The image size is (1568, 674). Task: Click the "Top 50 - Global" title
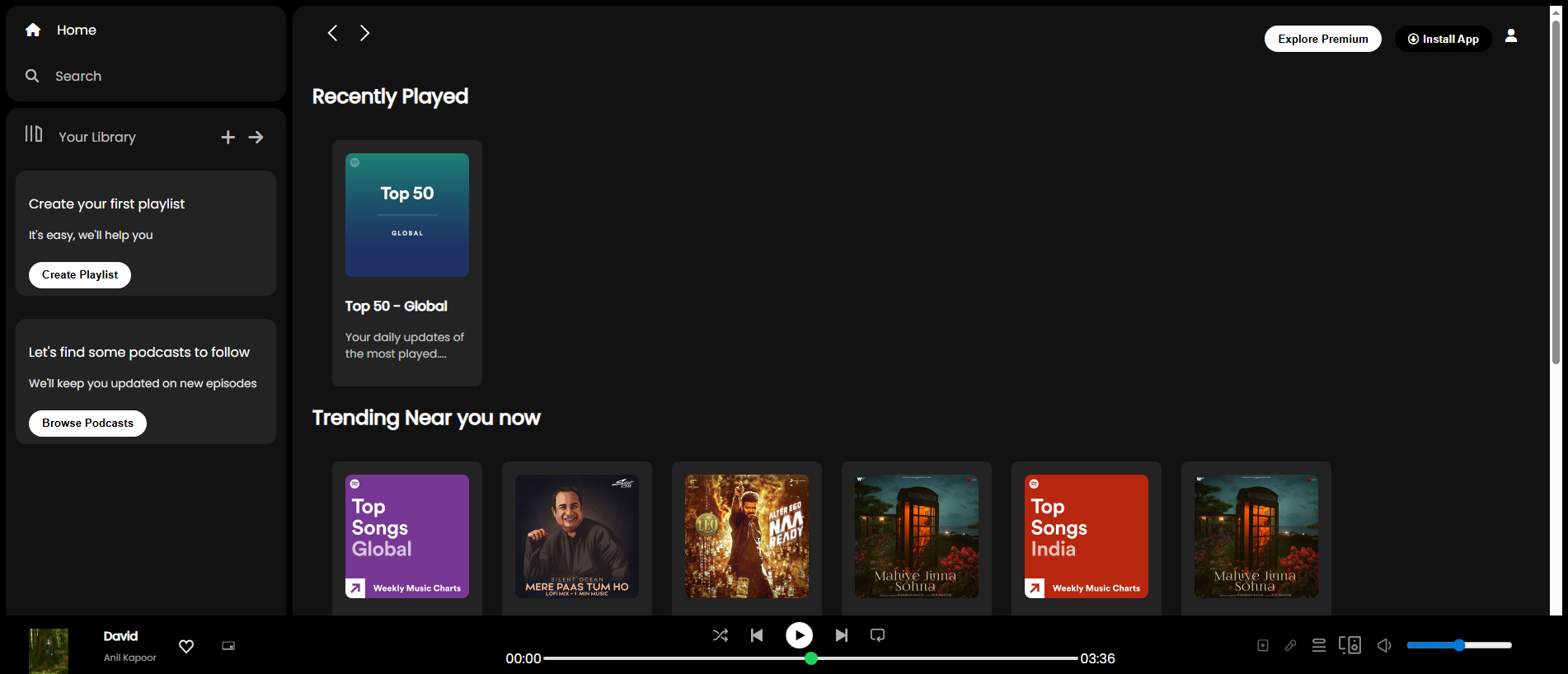397,307
